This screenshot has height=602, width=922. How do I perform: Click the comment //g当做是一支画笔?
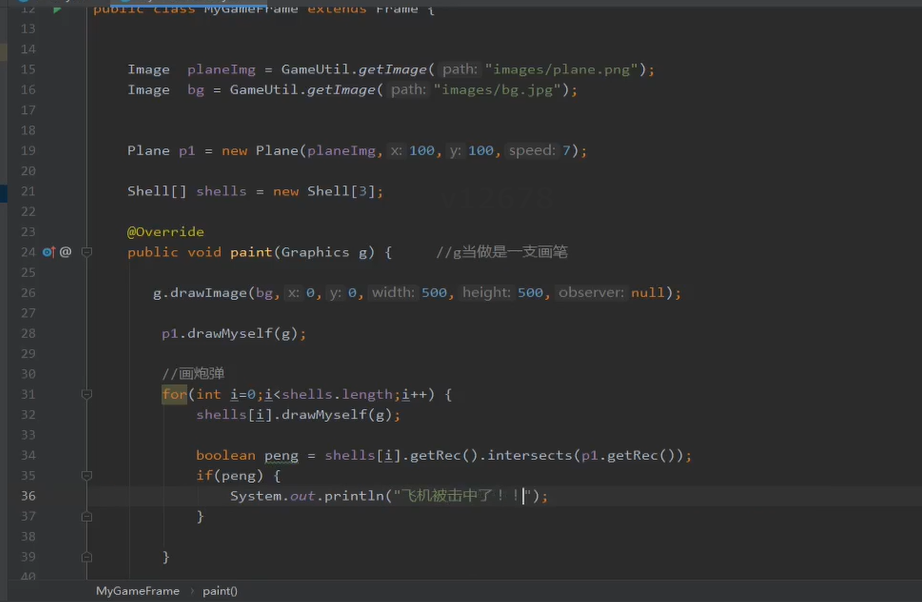[x=502, y=252]
